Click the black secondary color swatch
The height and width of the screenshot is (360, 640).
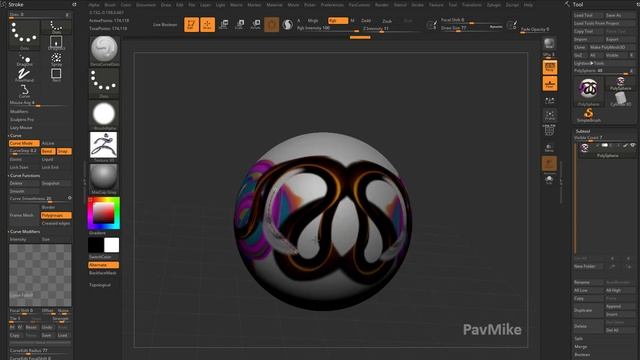pyautogui.click(x=96, y=245)
